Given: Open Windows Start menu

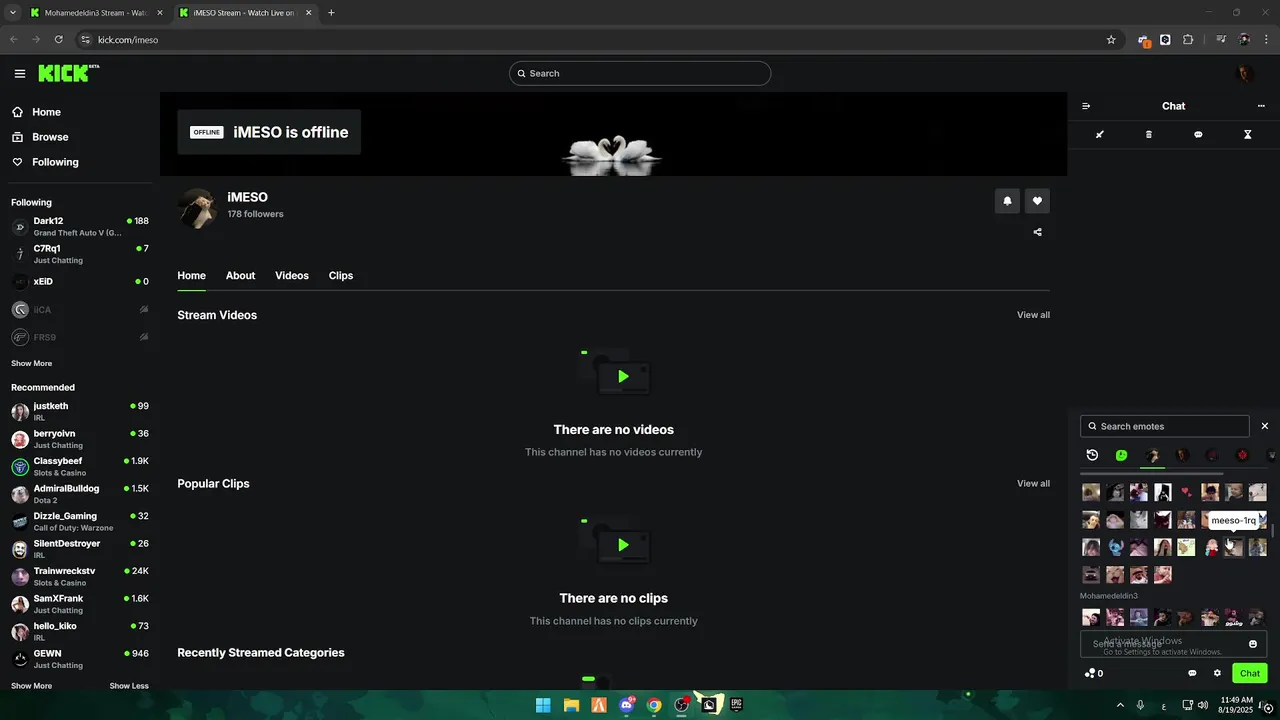Looking at the screenshot, I should (x=543, y=705).
